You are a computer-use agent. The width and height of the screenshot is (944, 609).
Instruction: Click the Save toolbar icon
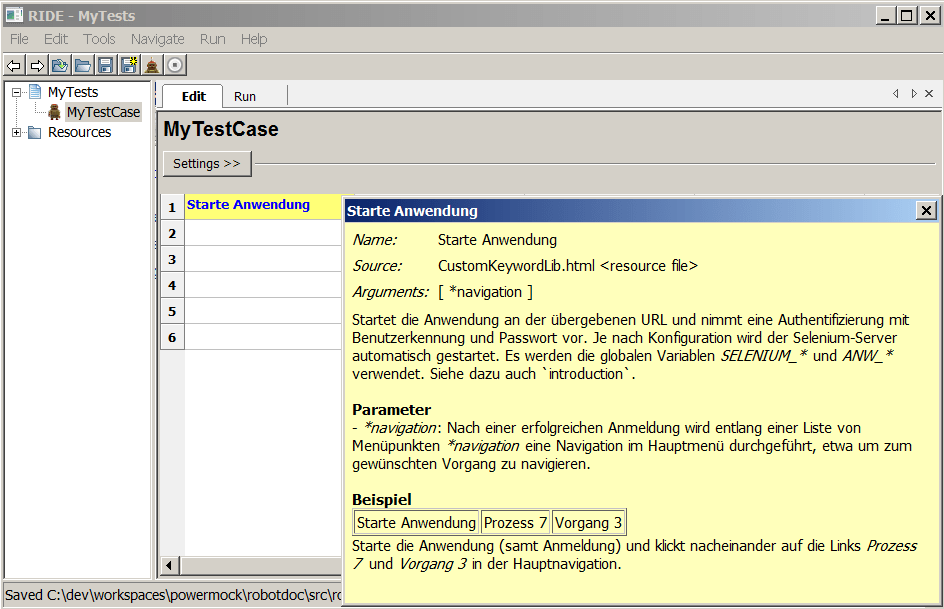[x=105, y=66]
